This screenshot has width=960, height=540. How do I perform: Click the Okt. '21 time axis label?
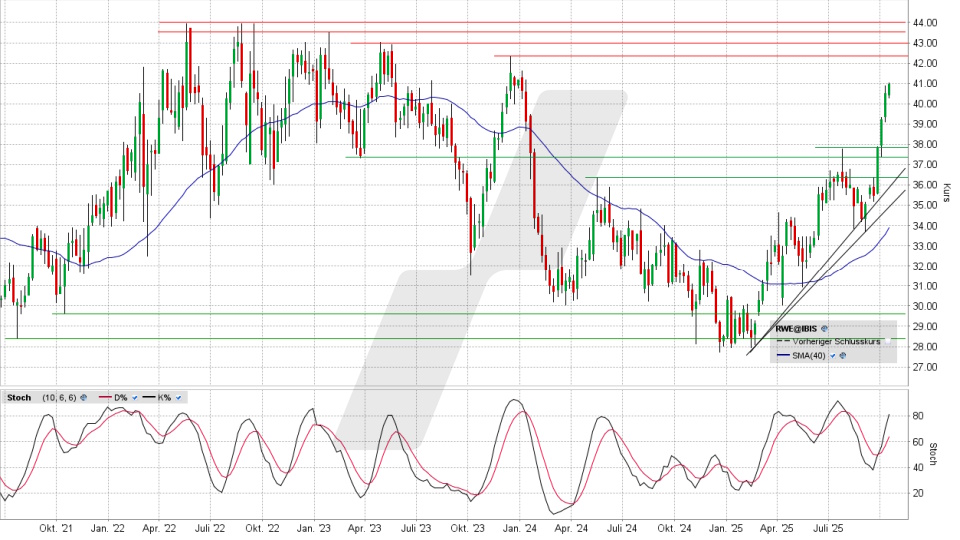55,529
